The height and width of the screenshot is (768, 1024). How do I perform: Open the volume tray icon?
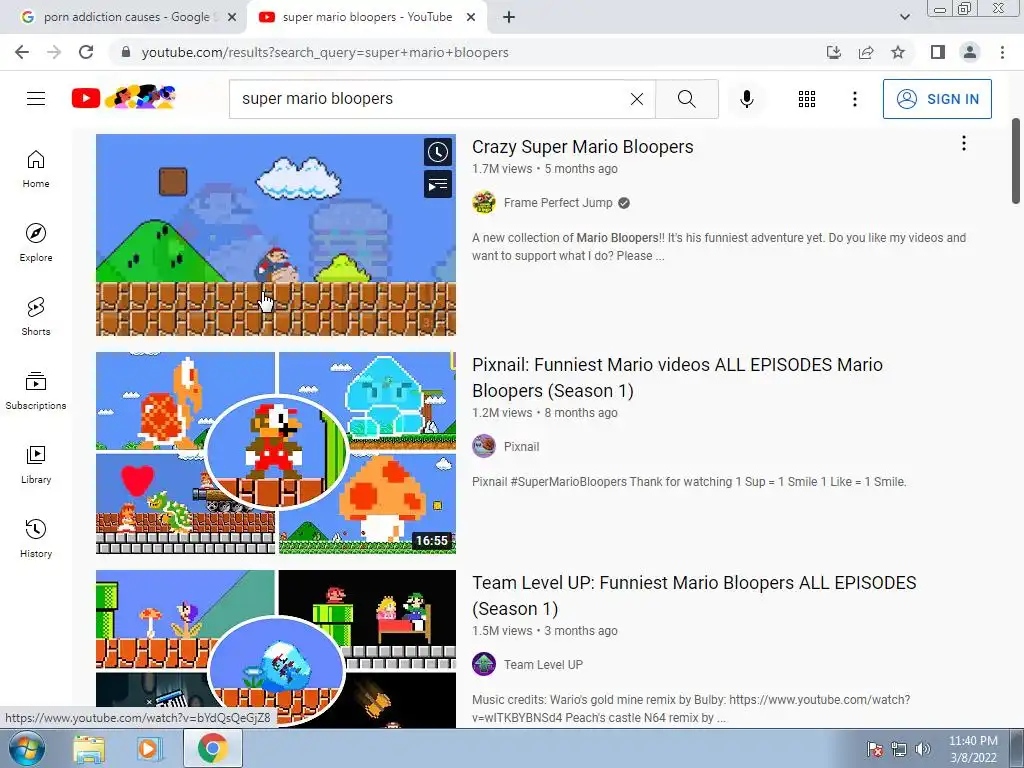pyautogui.click(x=922, y=749)
